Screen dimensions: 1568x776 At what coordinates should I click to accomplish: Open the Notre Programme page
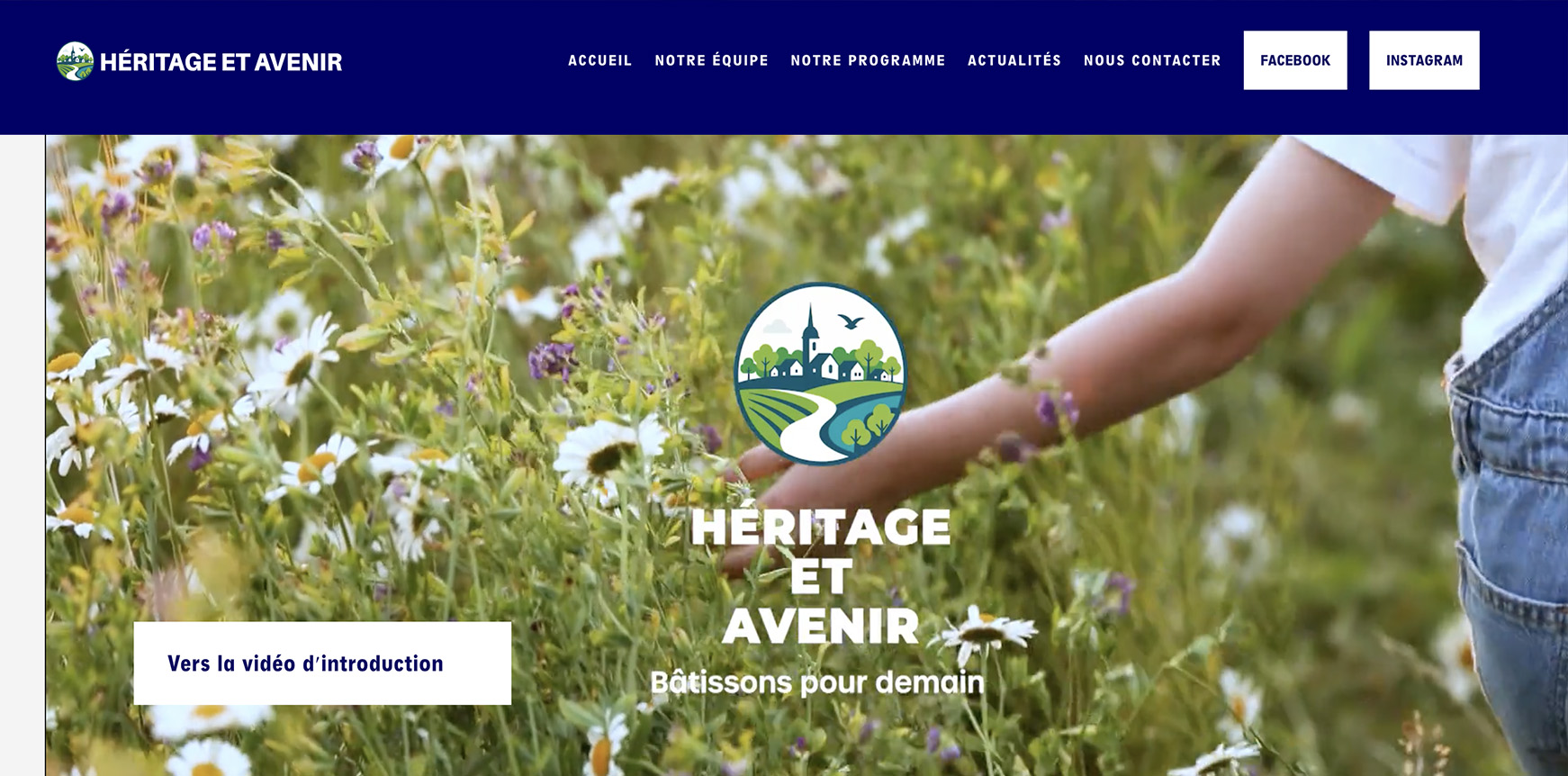(x=869, y=60)
